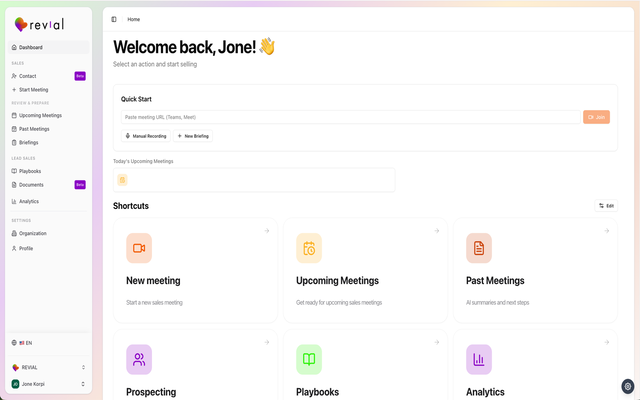Open Past Meetings in the sidebar
640x400 pixels.
pos(48,129)
